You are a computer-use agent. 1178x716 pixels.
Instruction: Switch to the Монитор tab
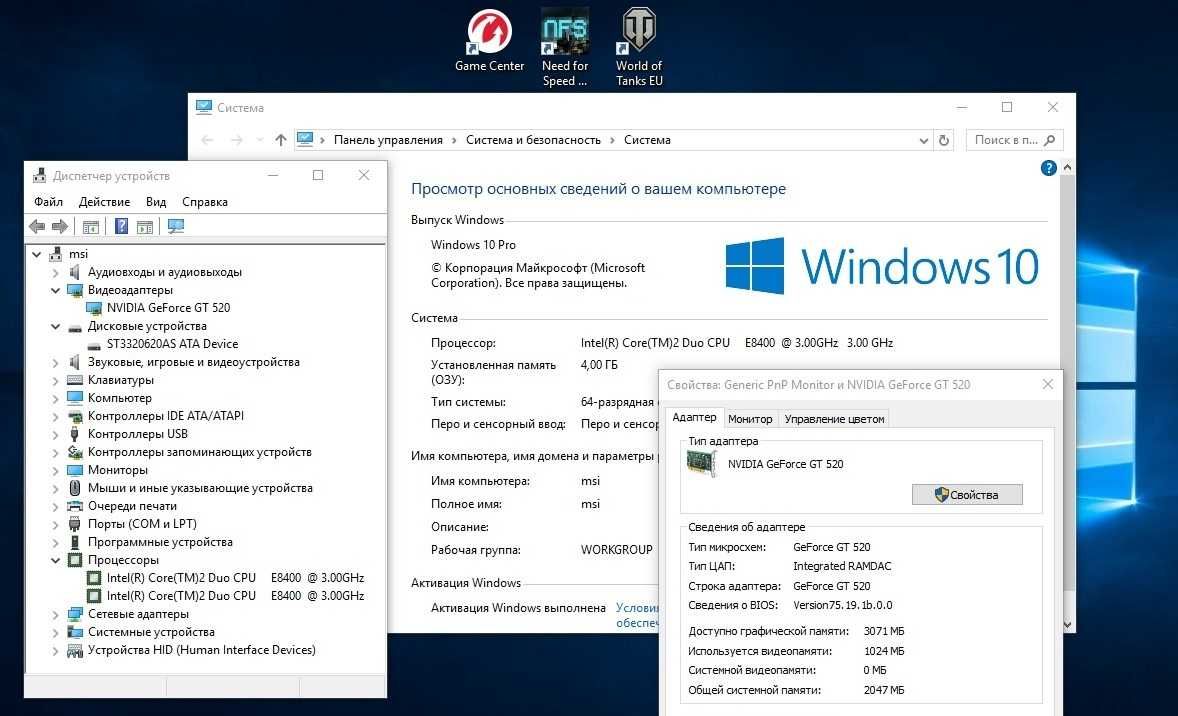[750, 419]
